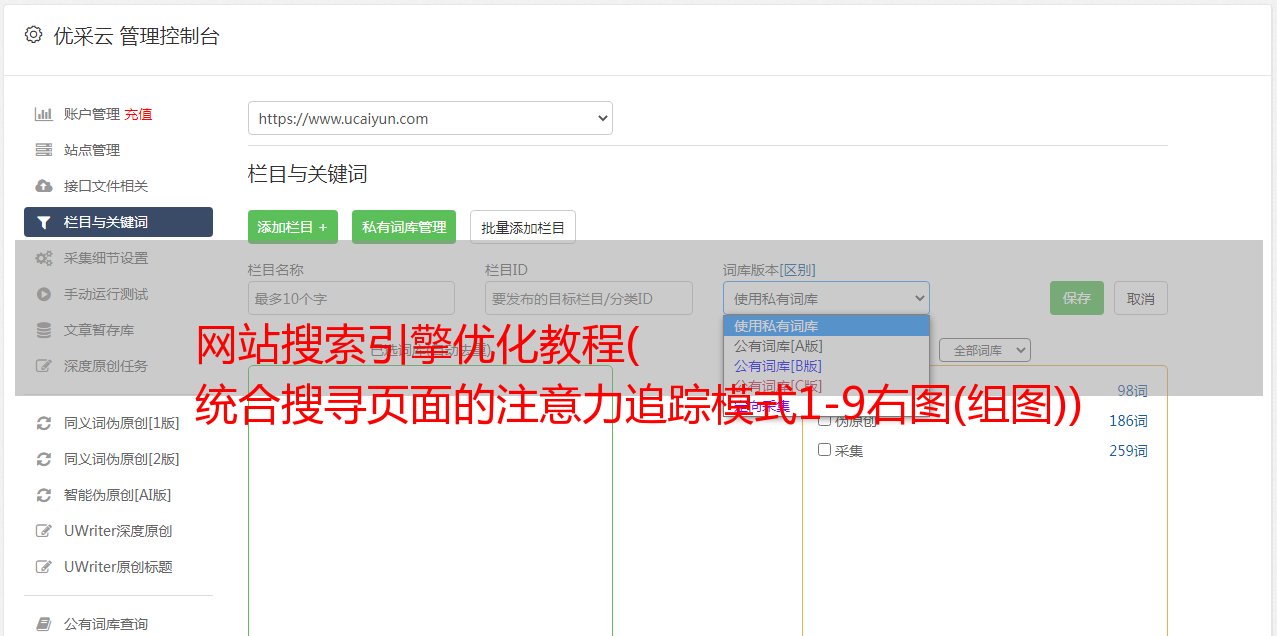Click the 98词 count in the list
Screen dimensions: 1277x636
point(1132,391)
